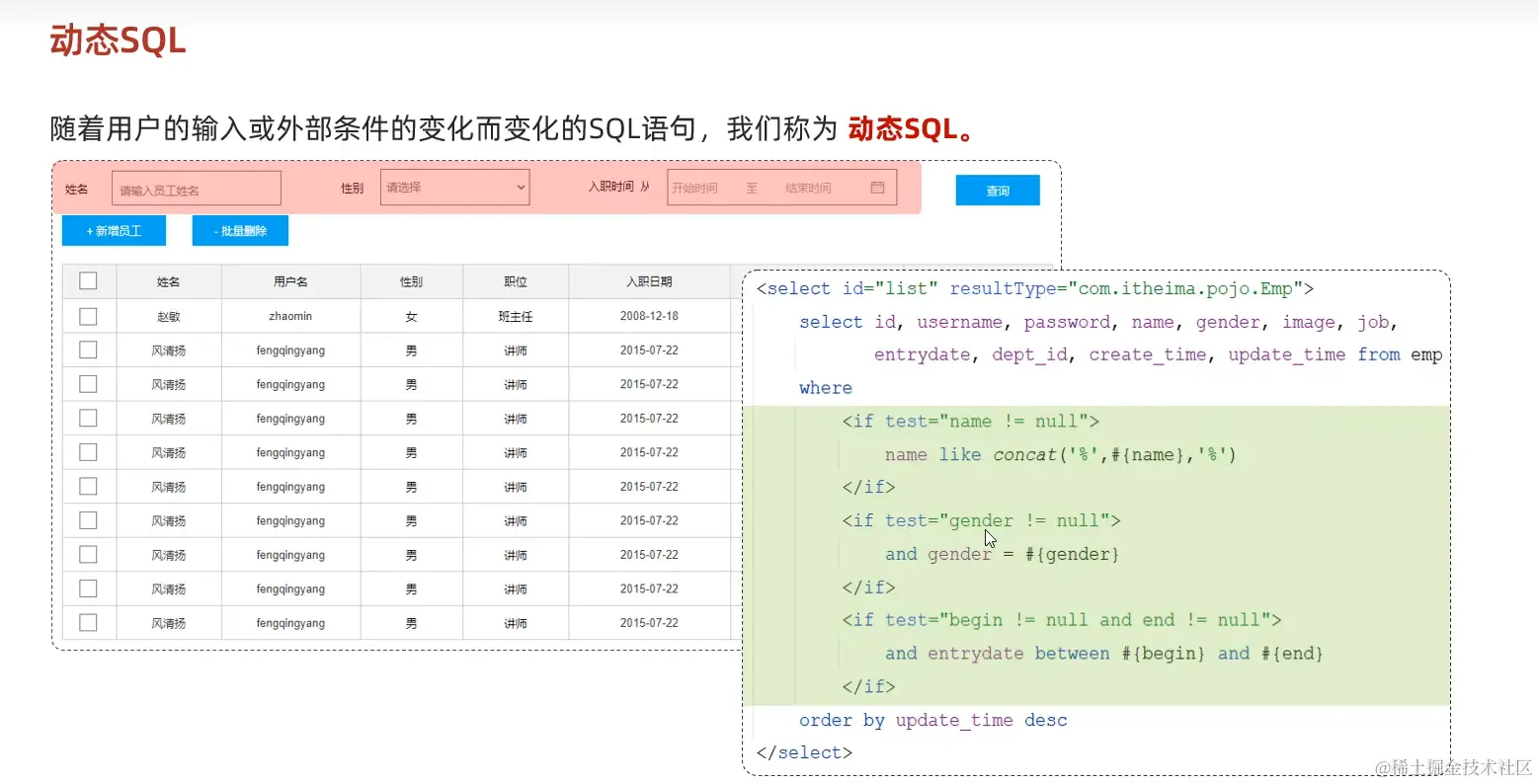Click the "and gender = #{gender}" code line

[1002, 554]
